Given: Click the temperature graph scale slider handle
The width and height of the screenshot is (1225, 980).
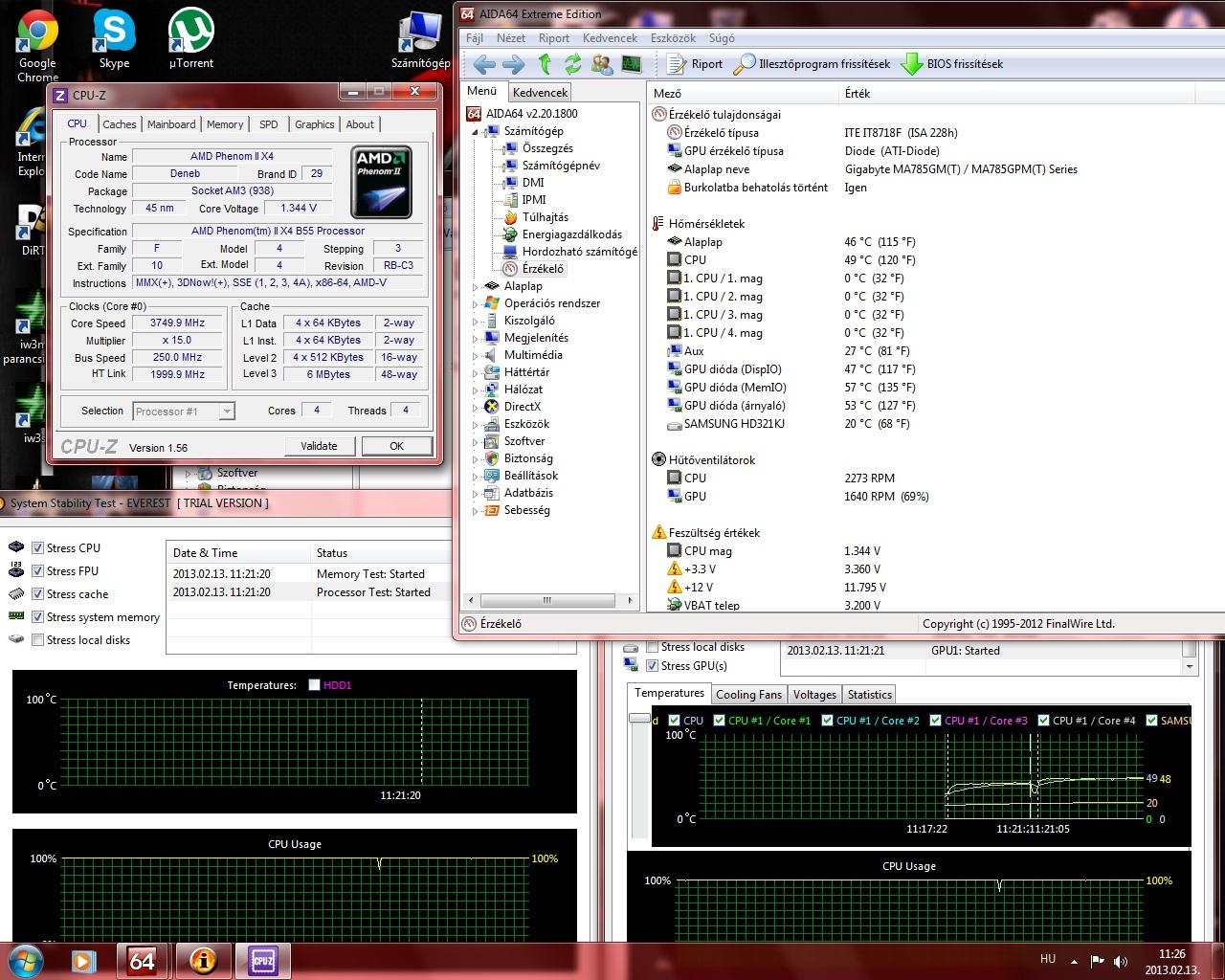Looking at the screenshot, I should 638,718.
